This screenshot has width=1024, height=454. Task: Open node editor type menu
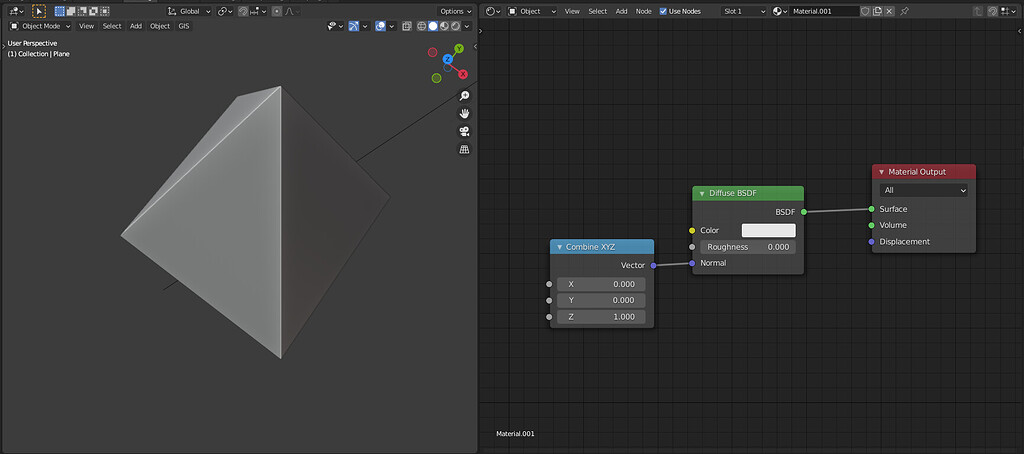493,11
